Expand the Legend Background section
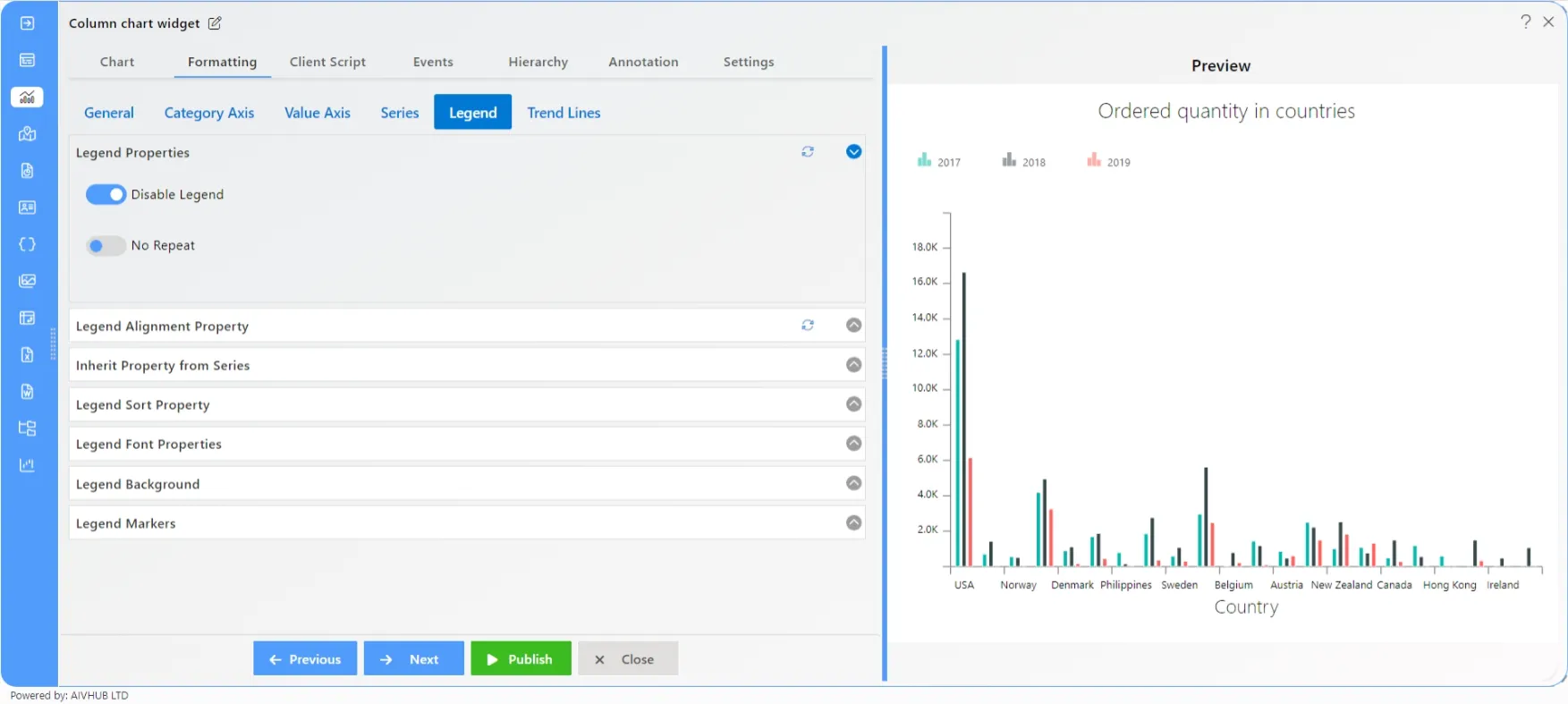1568x704 pixels. (854, 483)
